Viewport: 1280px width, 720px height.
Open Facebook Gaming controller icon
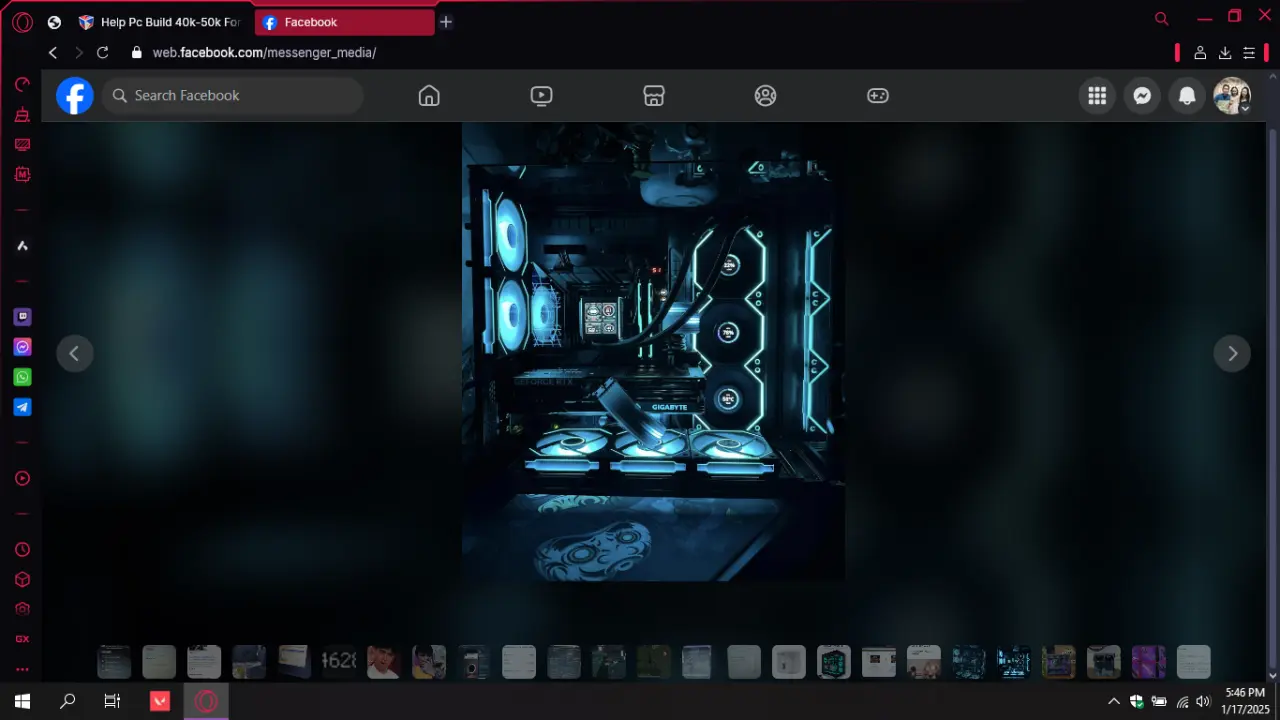pos(878,96)
